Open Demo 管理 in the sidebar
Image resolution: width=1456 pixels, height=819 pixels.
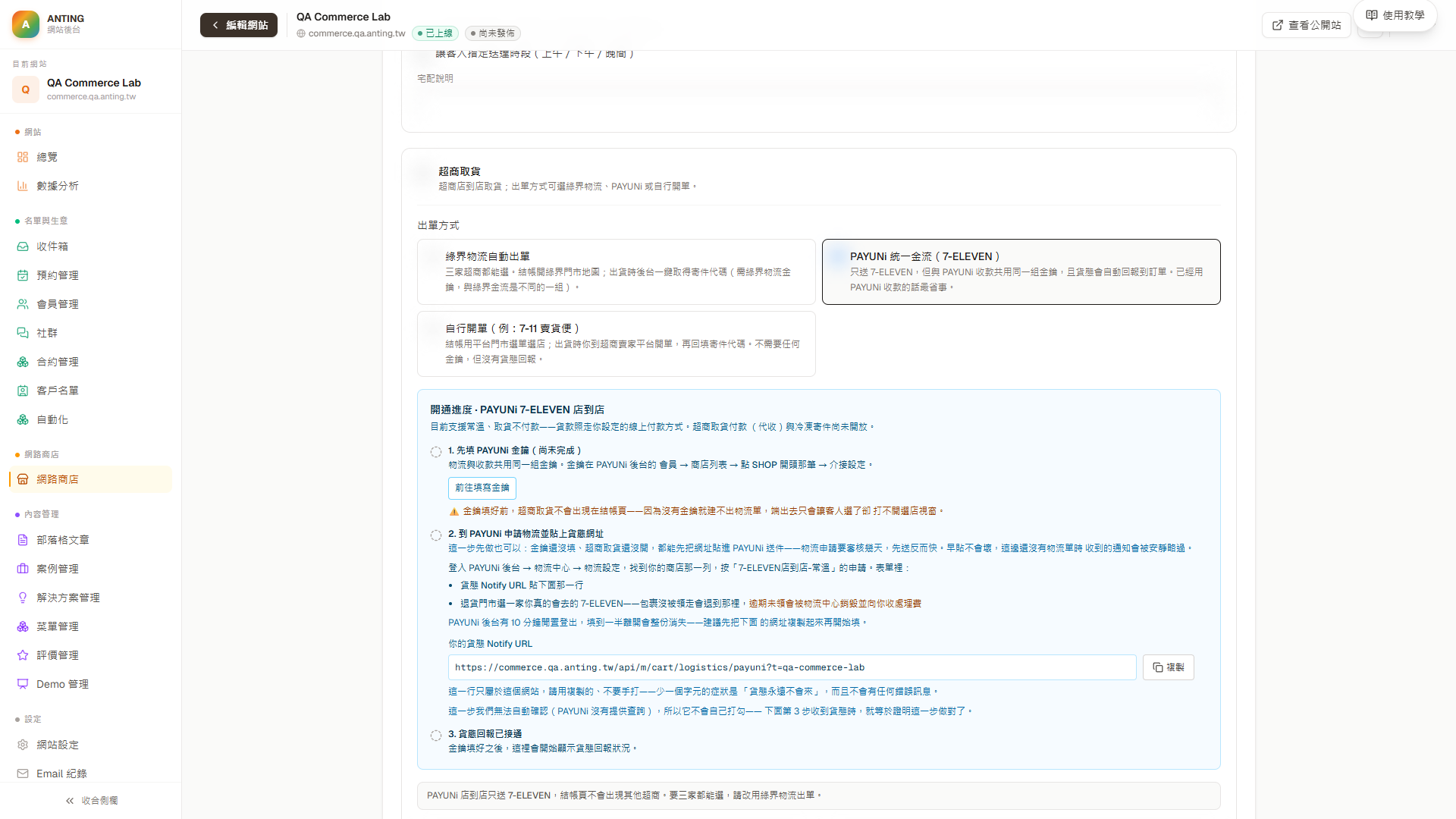tap(90, 684)
